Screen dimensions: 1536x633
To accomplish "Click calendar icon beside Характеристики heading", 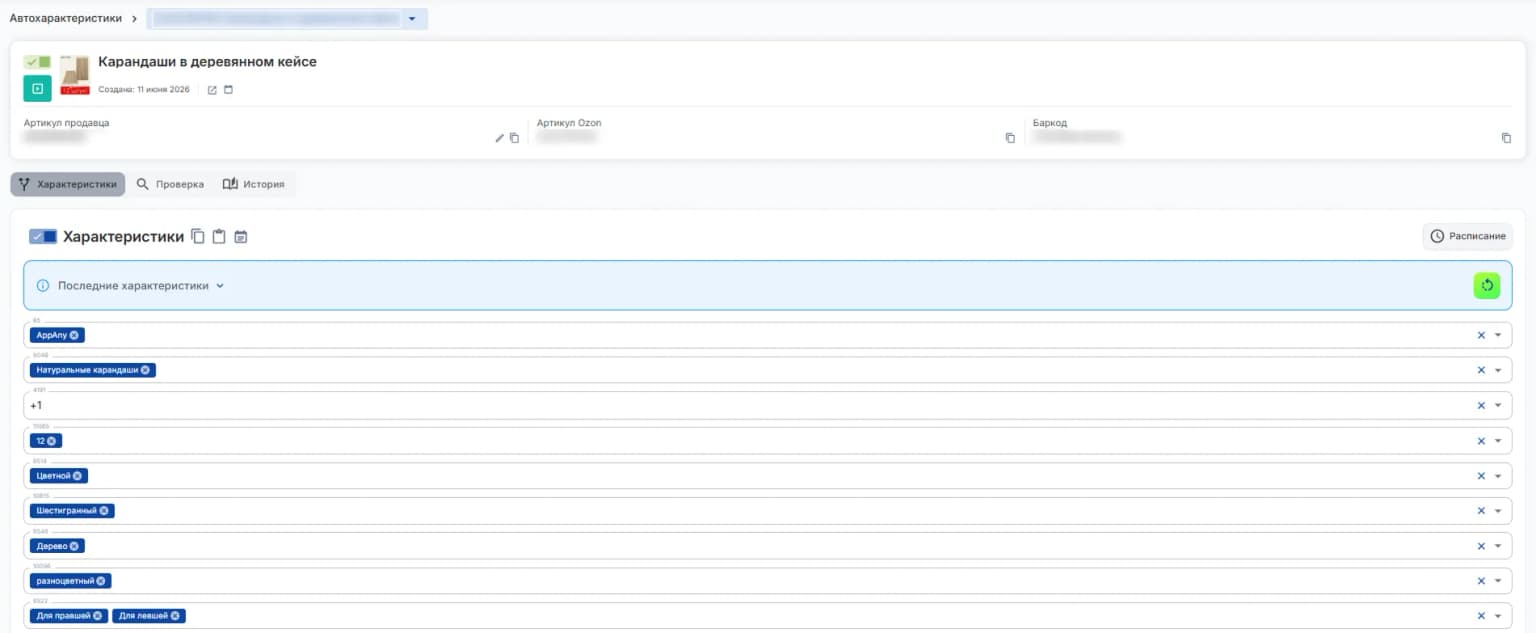I will click(x=240, y=237).
